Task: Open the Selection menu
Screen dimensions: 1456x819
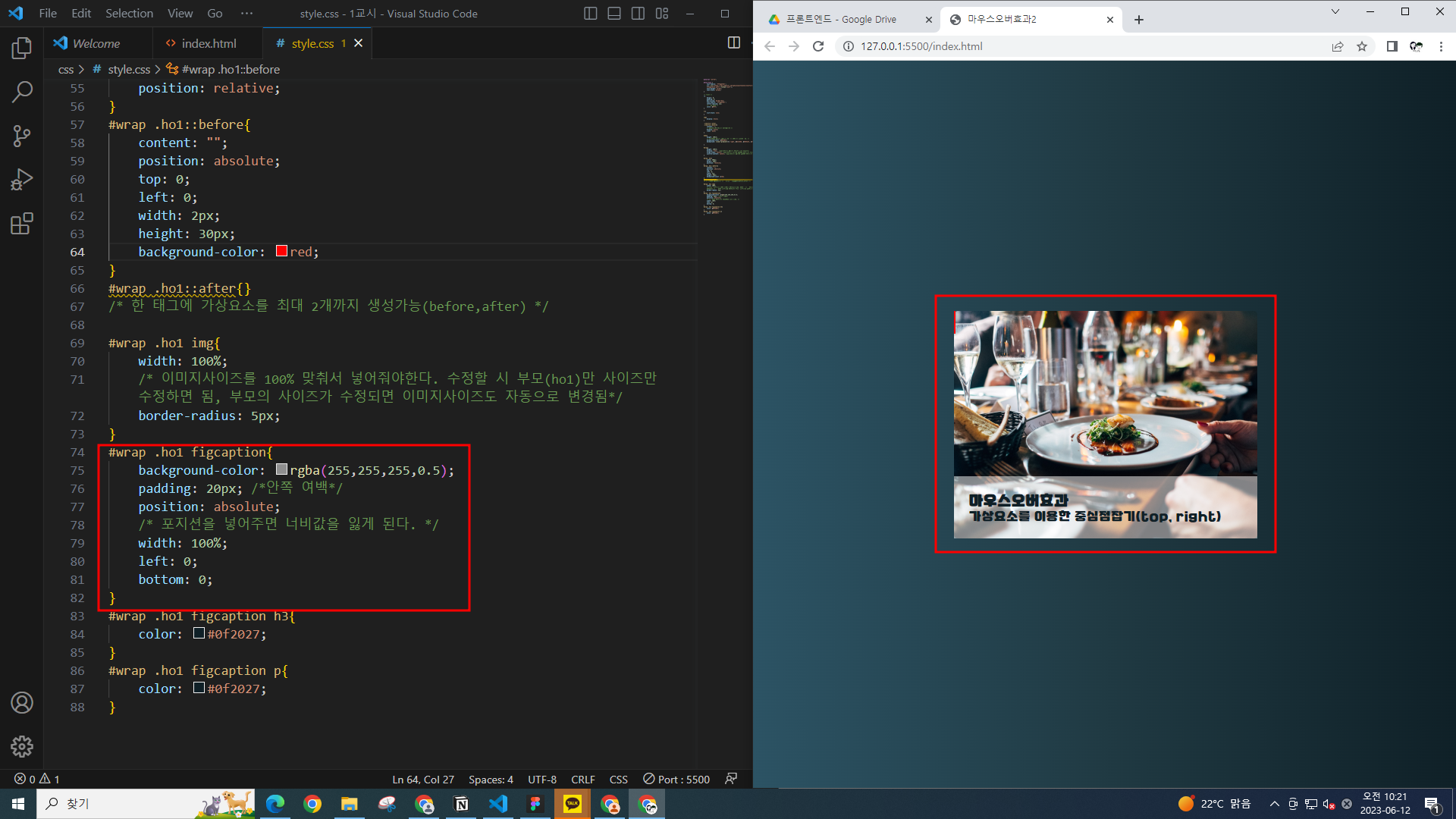Action: coord(129,14)
